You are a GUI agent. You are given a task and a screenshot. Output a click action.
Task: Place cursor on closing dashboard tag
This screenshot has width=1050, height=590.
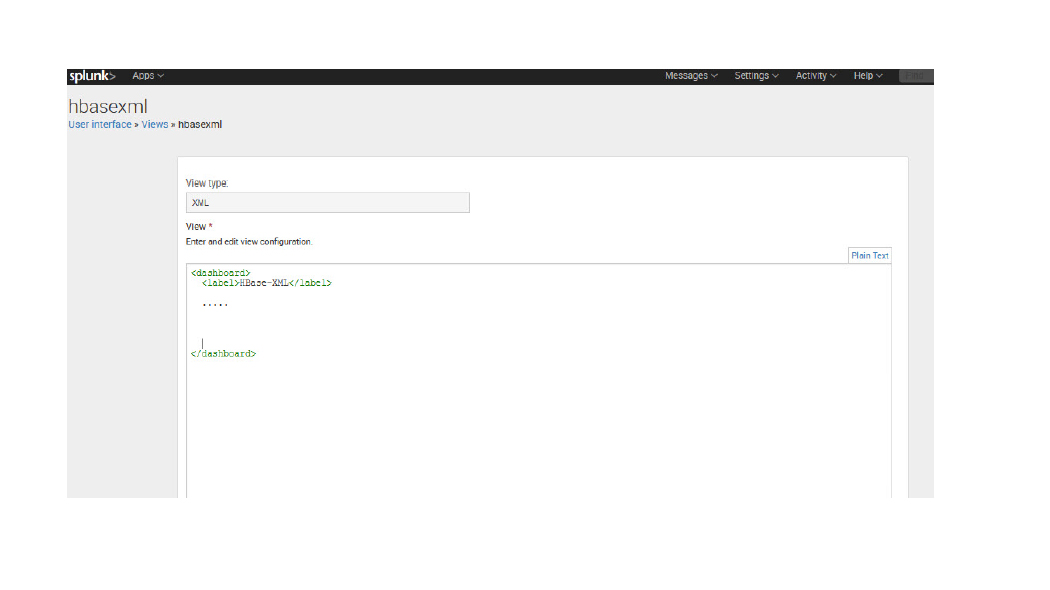(223, 353)
